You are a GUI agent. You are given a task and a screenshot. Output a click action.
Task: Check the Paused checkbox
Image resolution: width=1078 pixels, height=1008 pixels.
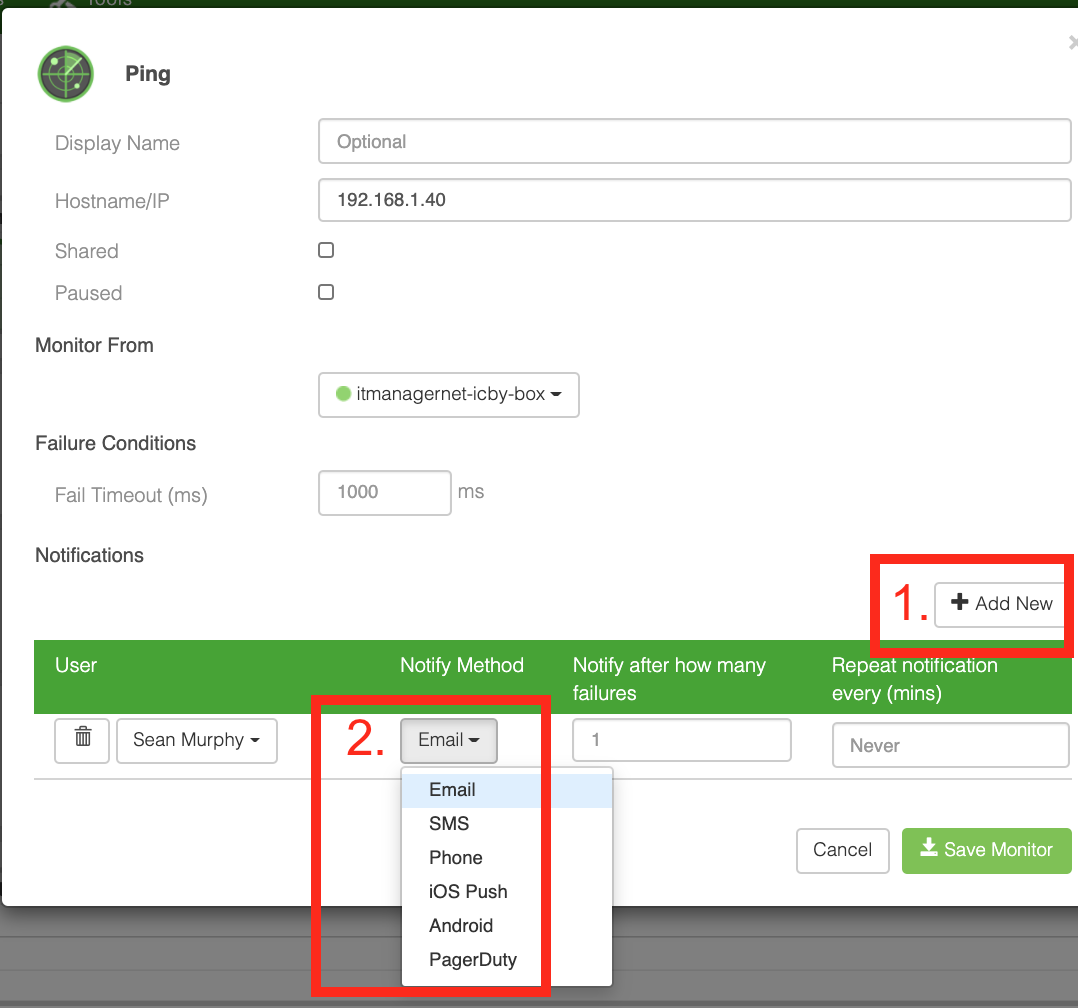325,292
